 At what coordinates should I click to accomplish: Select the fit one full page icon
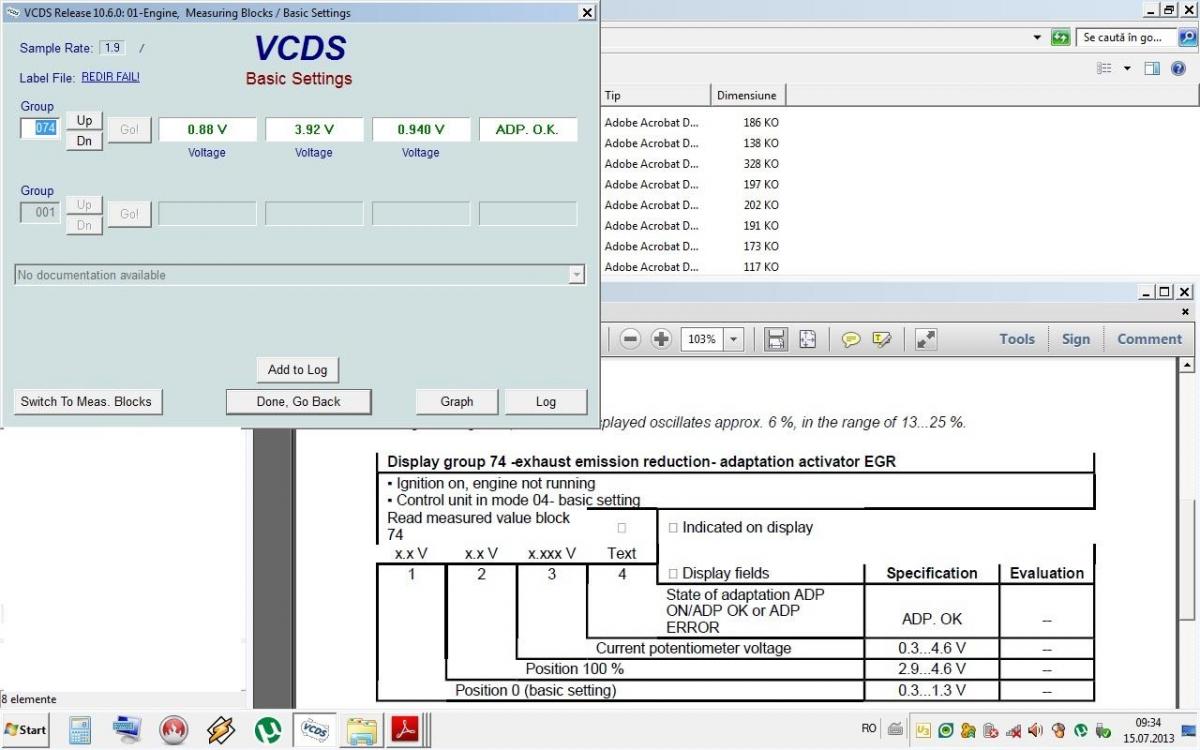click(807, 339)
